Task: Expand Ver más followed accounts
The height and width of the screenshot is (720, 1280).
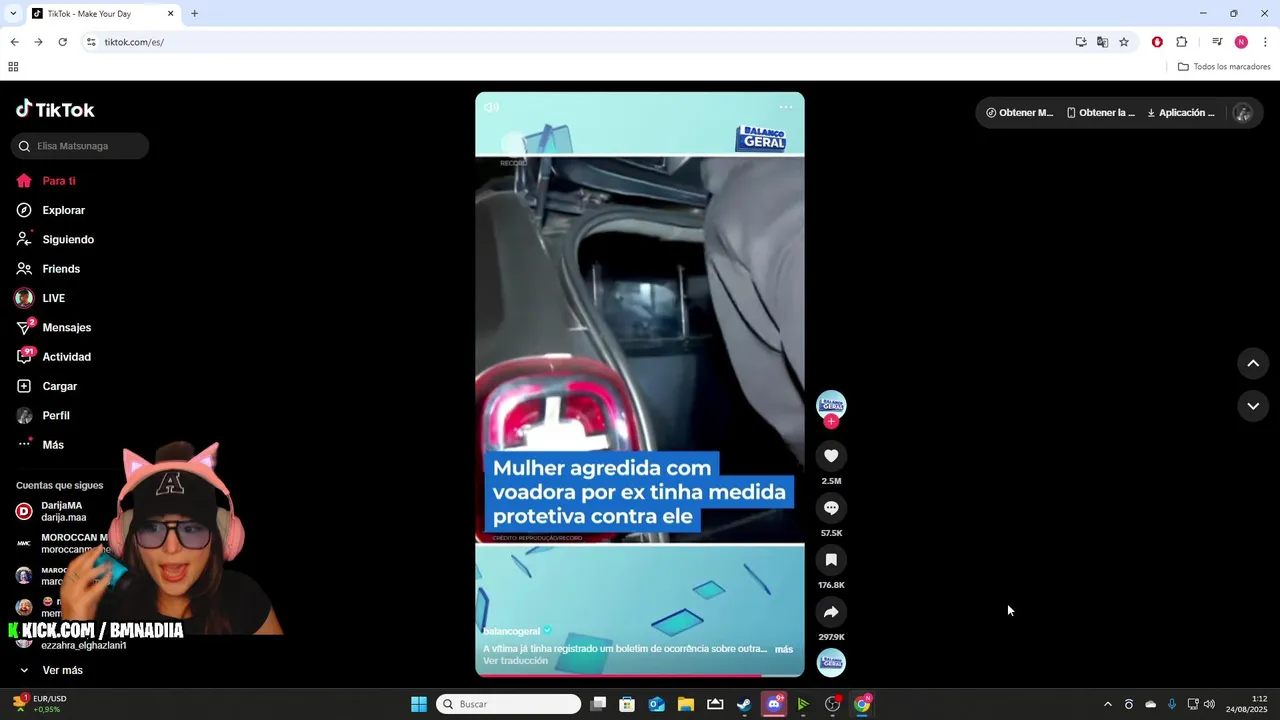Action: 62,670
